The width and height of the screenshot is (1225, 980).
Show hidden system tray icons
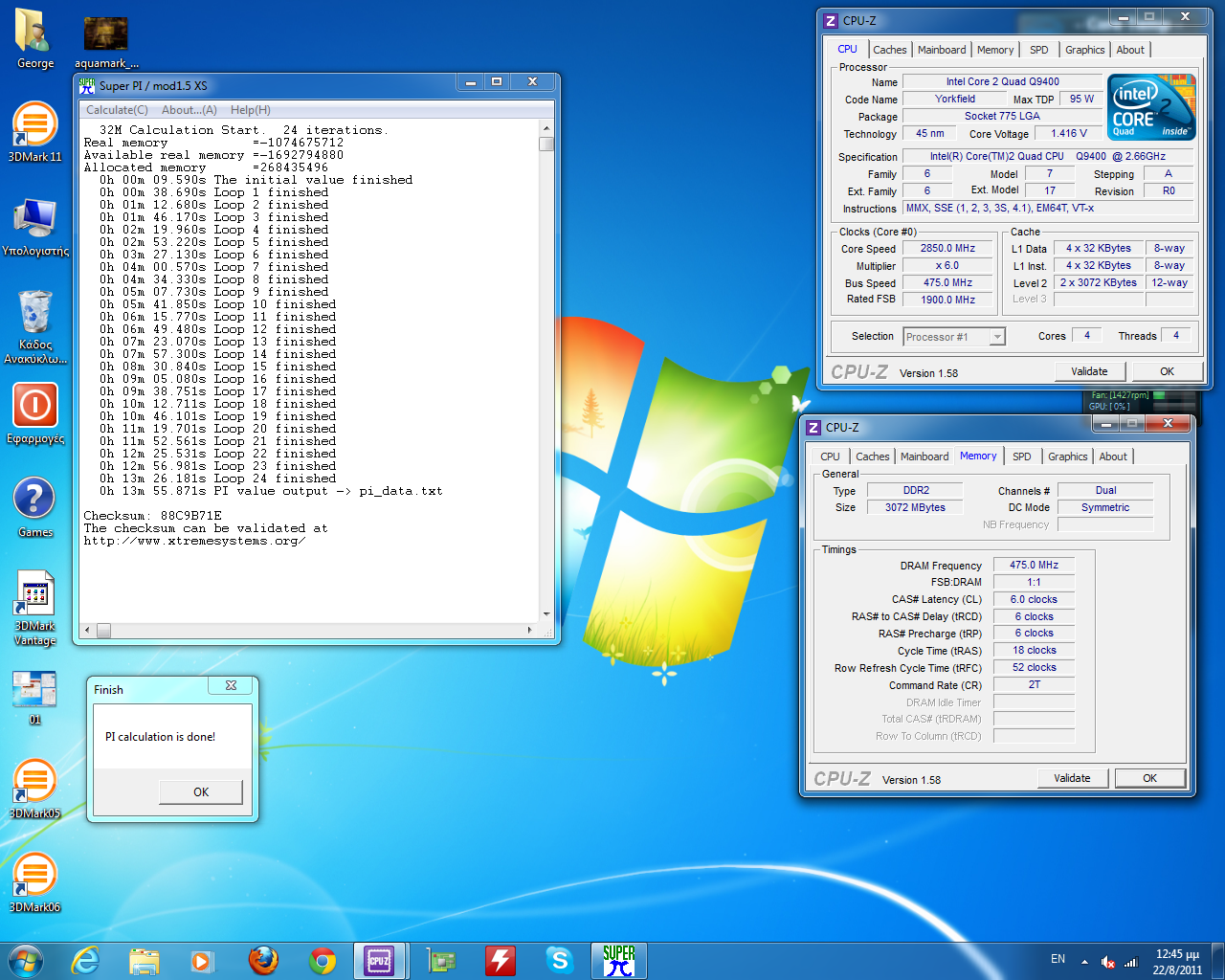(x=1084, y=961)
